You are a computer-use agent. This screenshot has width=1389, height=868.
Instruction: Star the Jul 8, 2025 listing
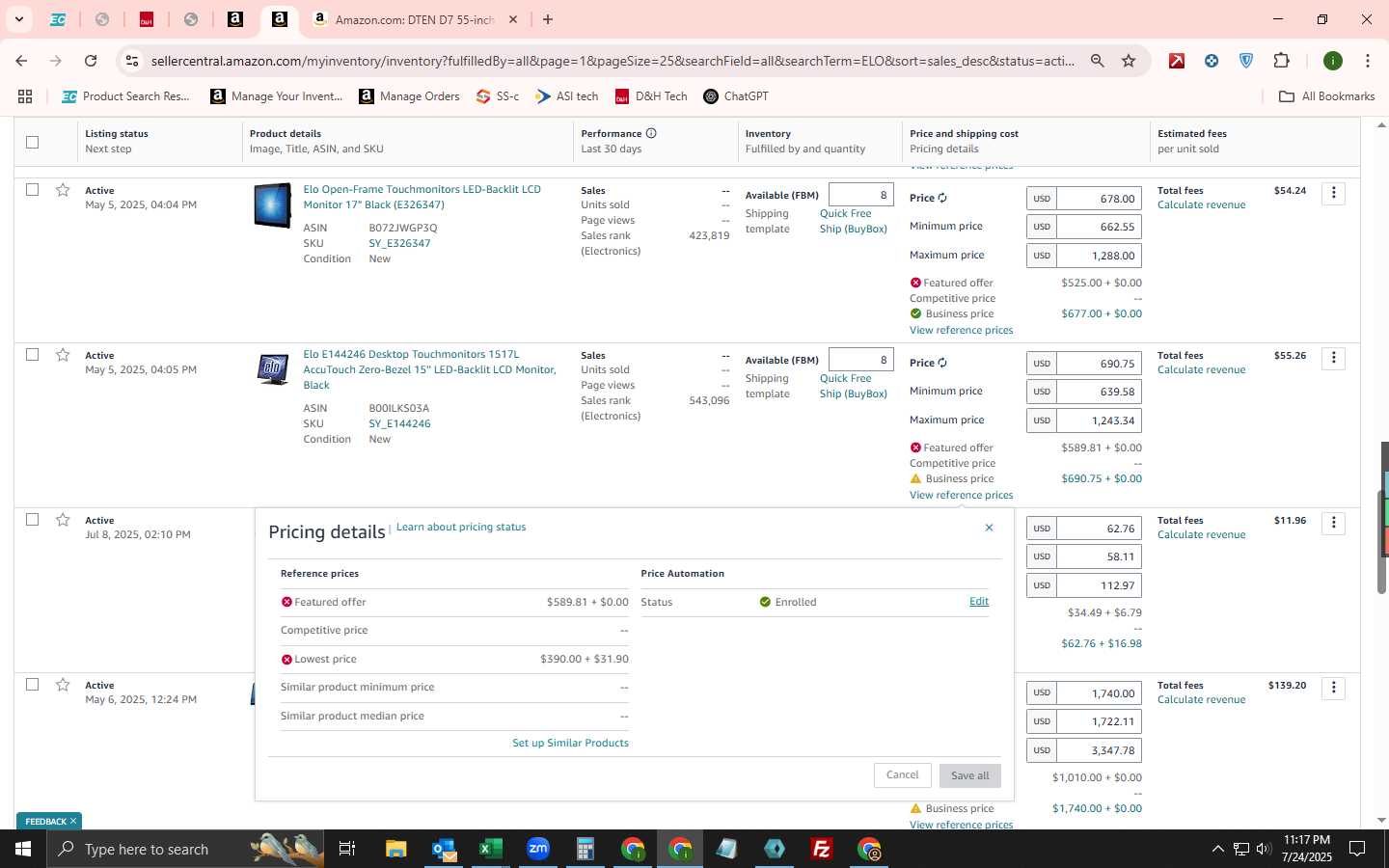(63, 520)
